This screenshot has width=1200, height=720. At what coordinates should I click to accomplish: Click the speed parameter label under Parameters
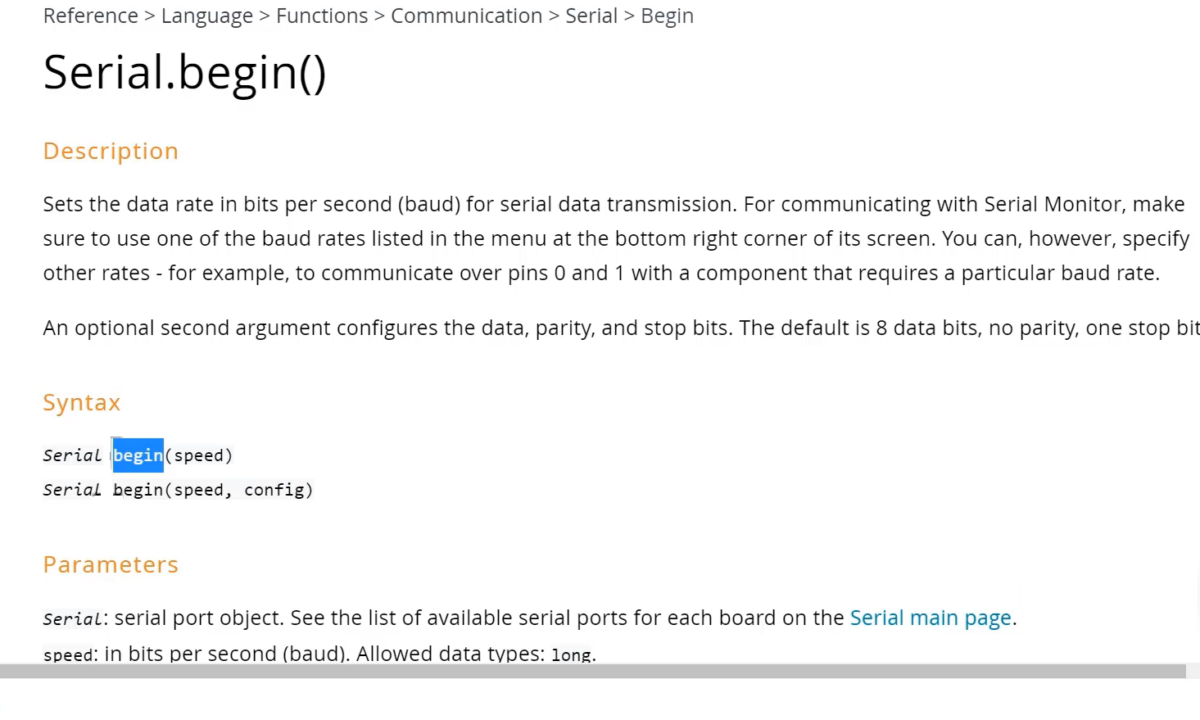pyautogui.click(x=69, y=656)
